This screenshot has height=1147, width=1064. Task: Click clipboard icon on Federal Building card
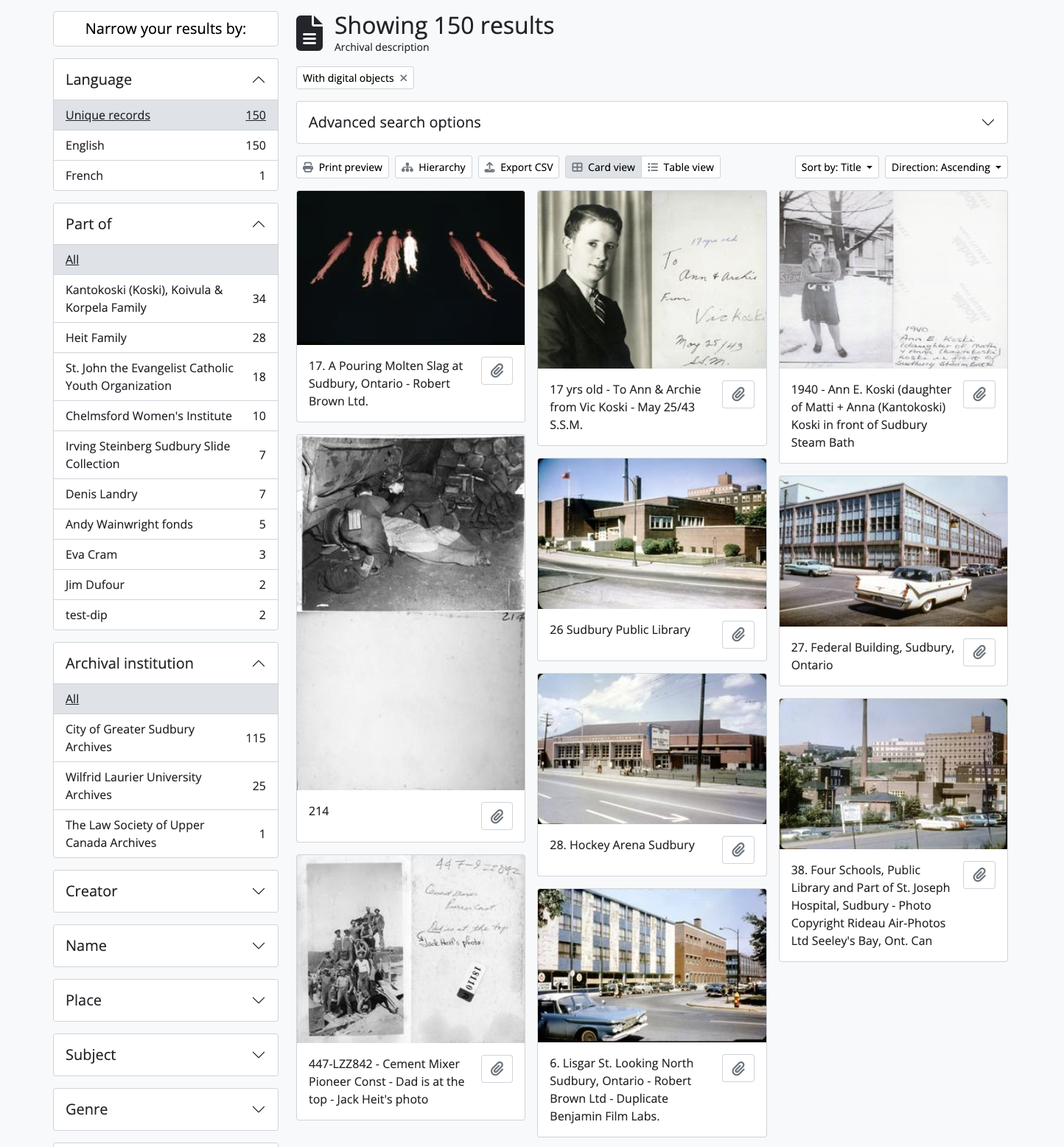979,652
